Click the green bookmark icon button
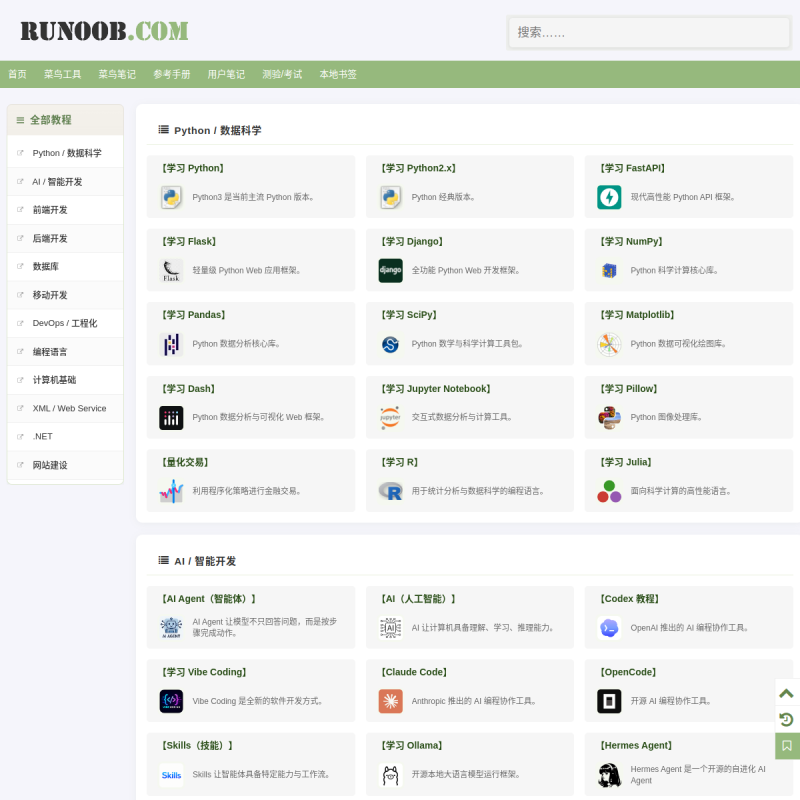The width and height of the screenshot is (800, 800). pos(787,746)
